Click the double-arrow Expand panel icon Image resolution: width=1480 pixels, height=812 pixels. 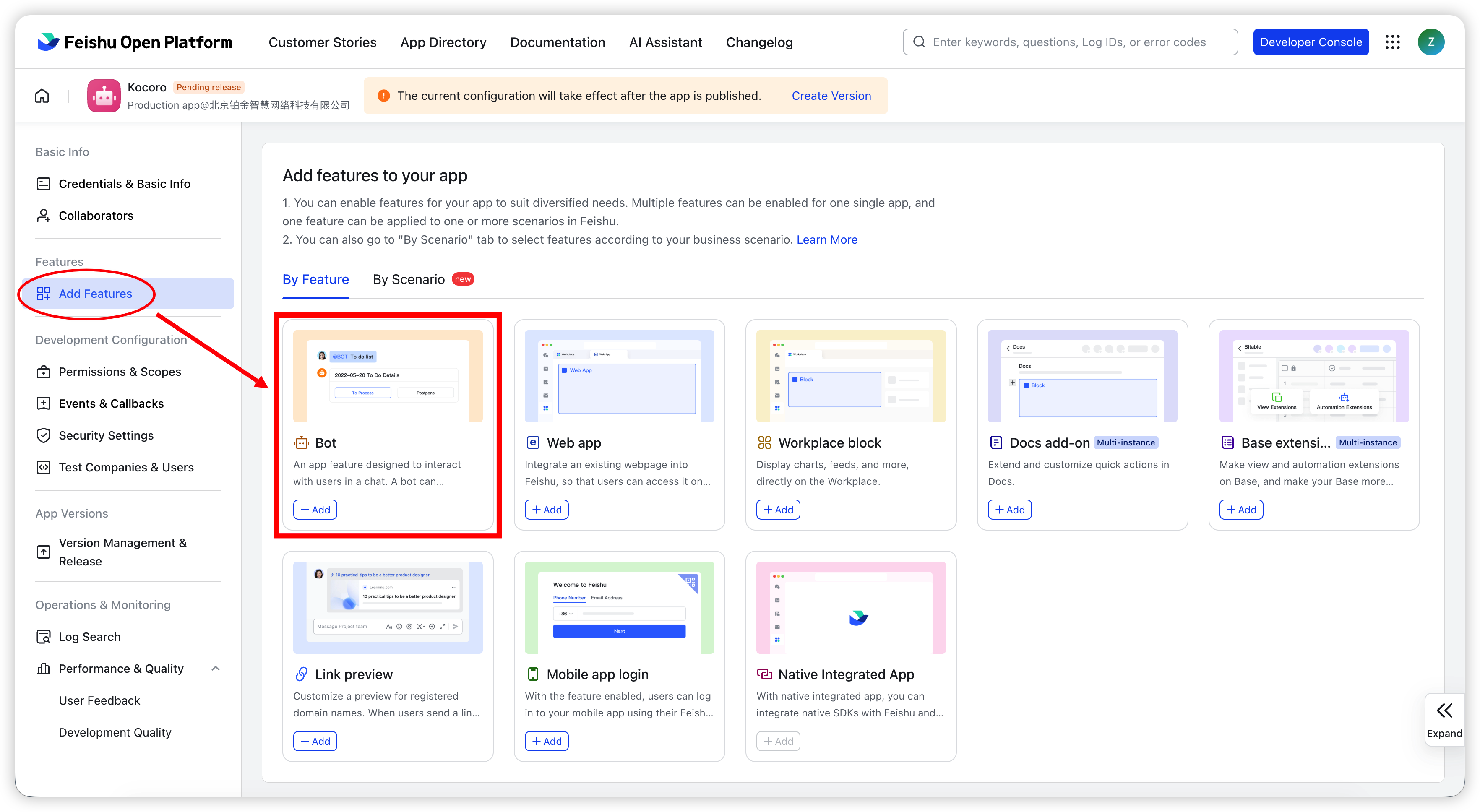click(x=1444, y=711)
